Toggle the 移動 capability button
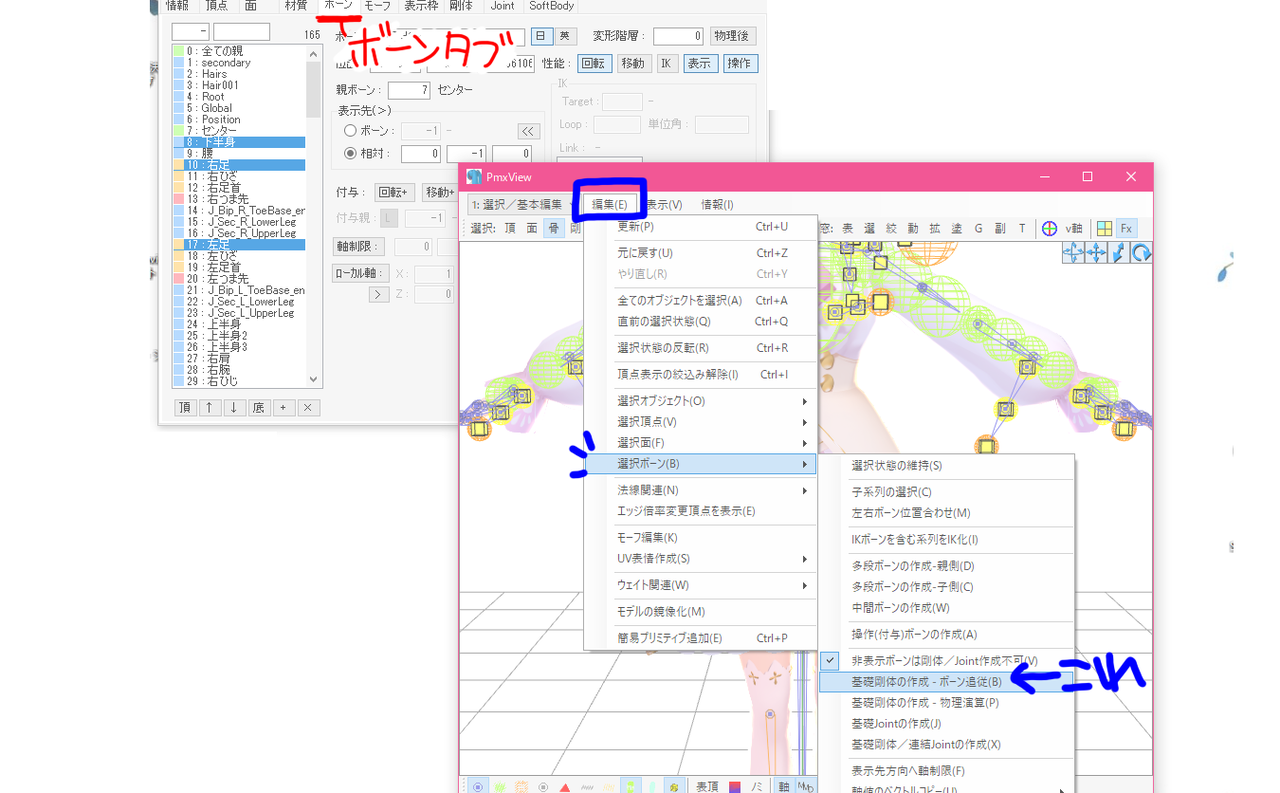The image size is (1280, 793). click(x=633, y=63)
